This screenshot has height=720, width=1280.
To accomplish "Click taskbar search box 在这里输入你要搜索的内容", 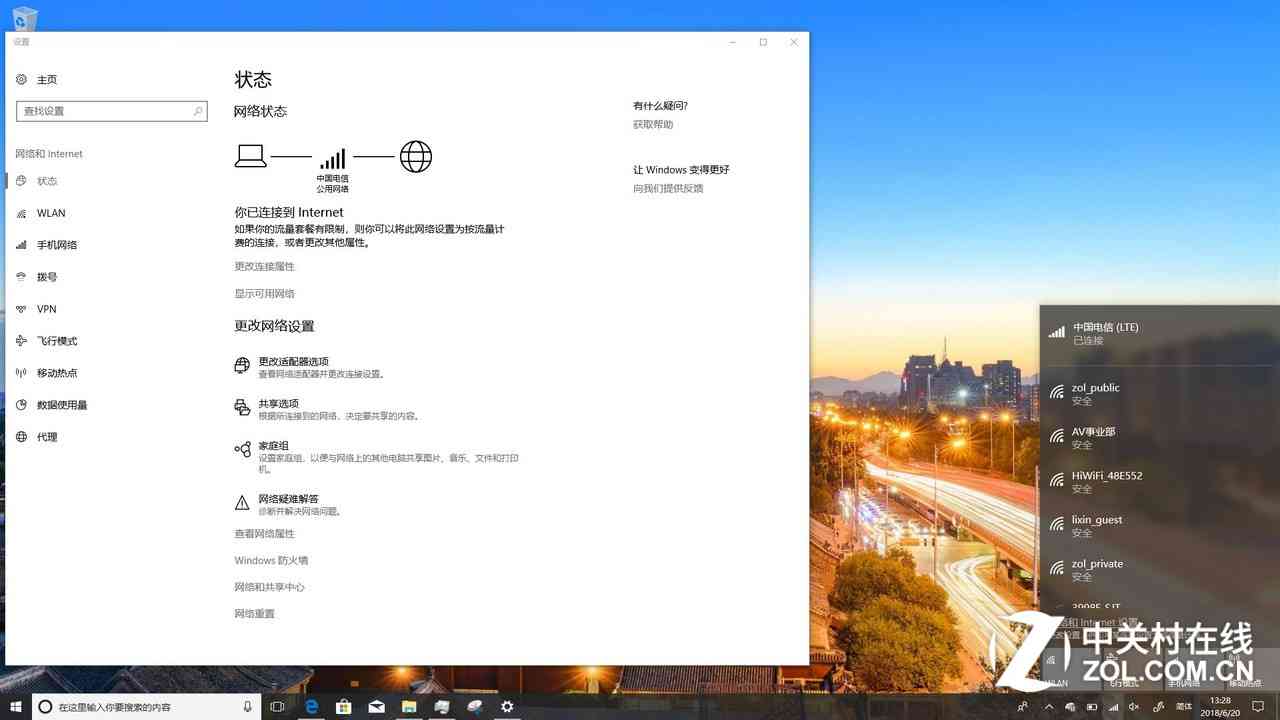I will click(147, 707).
